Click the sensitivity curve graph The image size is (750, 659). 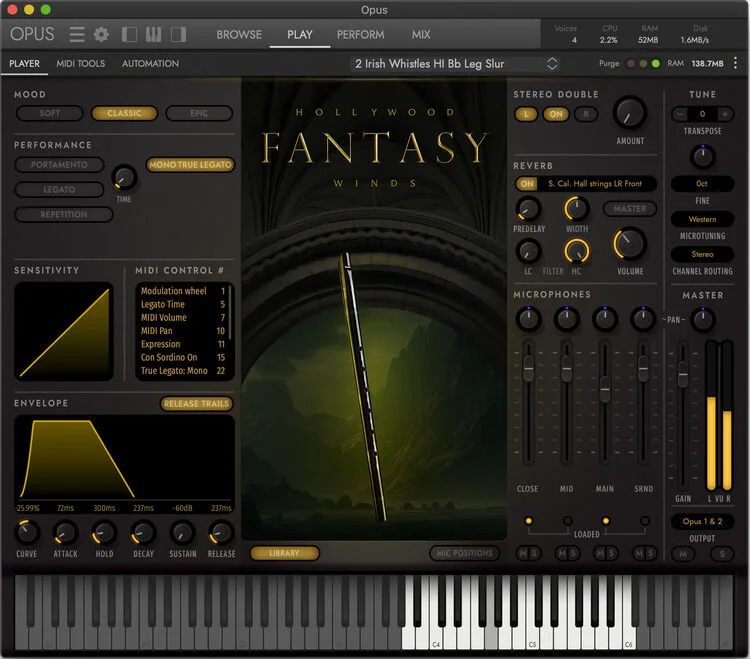pyautogui.click(x=64, y=331)
